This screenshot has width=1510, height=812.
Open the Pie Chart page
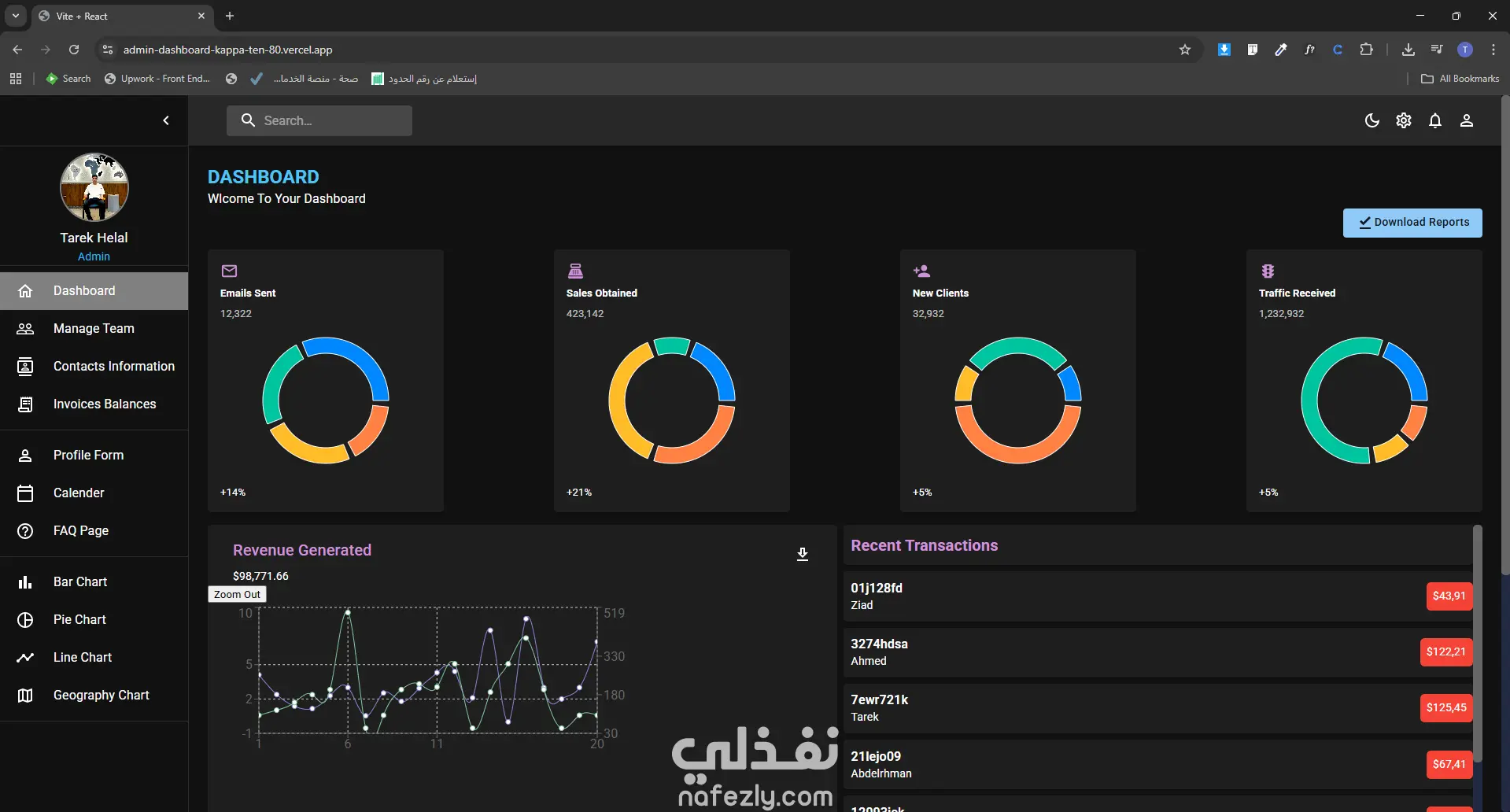[94, 620]
